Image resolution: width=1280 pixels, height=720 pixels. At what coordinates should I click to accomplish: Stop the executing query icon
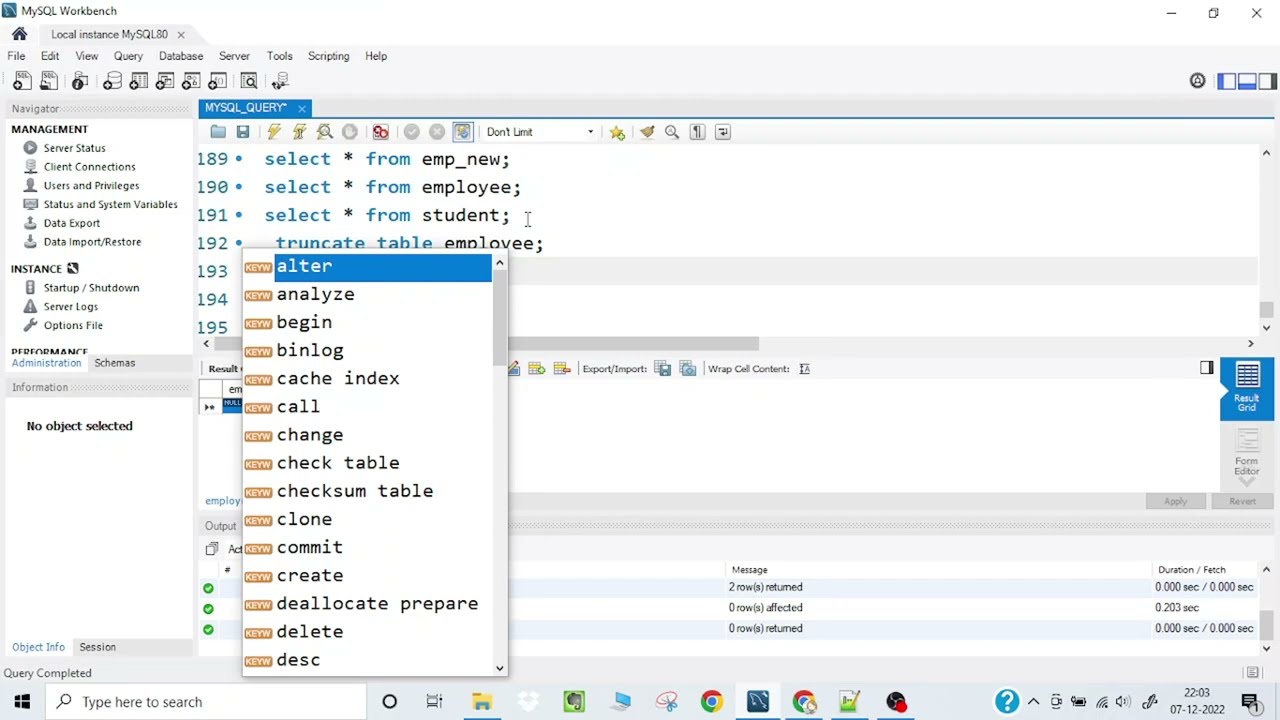(x=349, y=132)
